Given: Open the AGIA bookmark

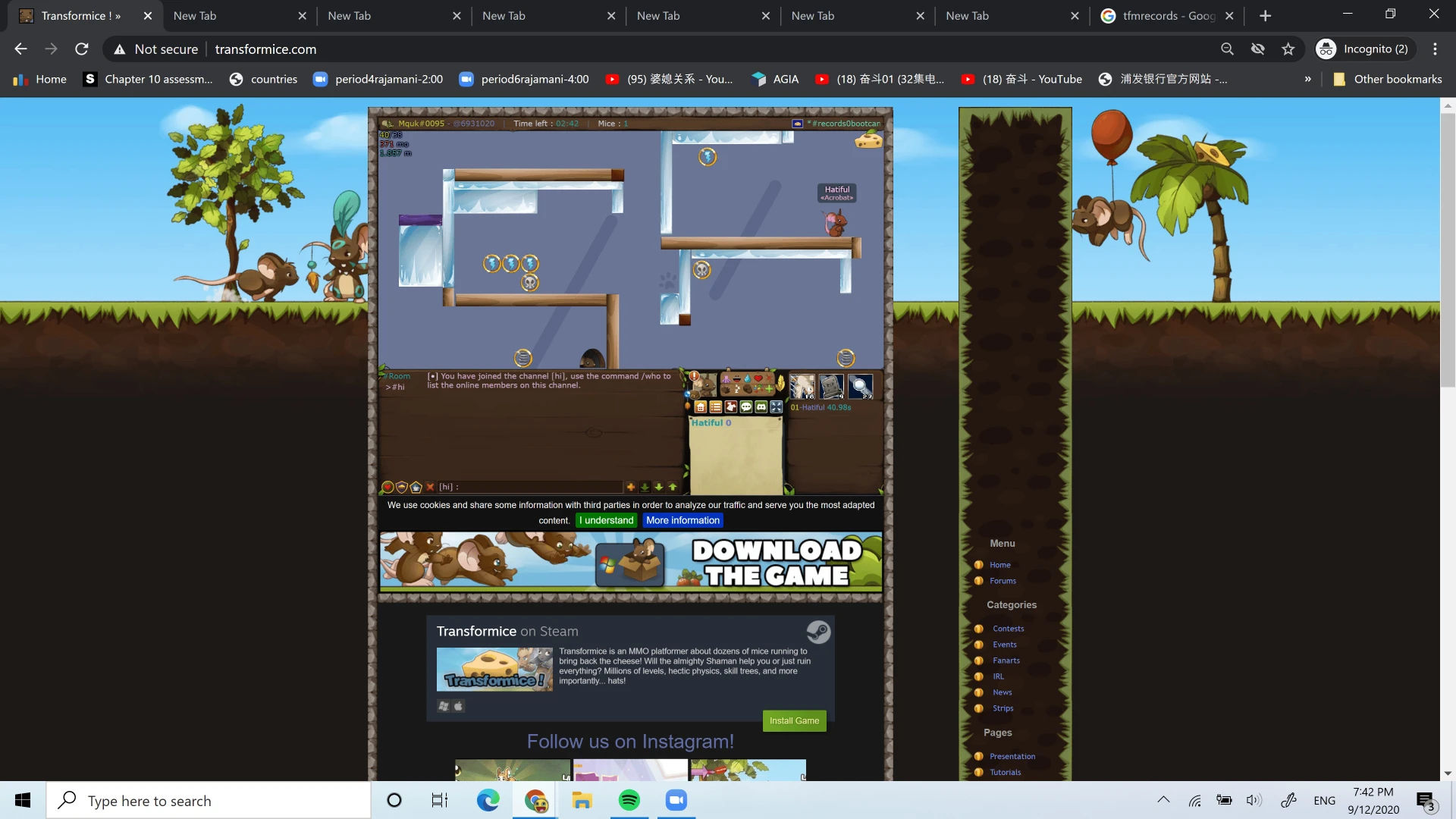Looking at the screenshot, I should [x=774, y=79].
